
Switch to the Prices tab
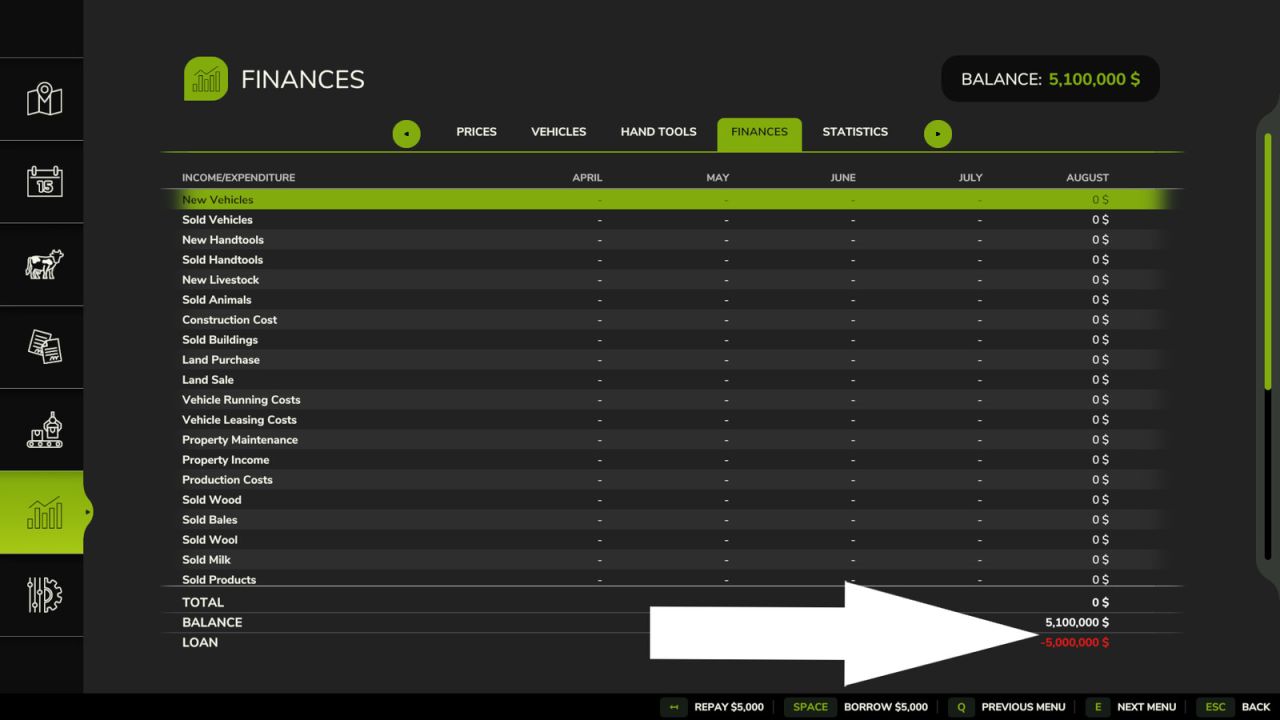pyautogui.click(x=476, y=132)
